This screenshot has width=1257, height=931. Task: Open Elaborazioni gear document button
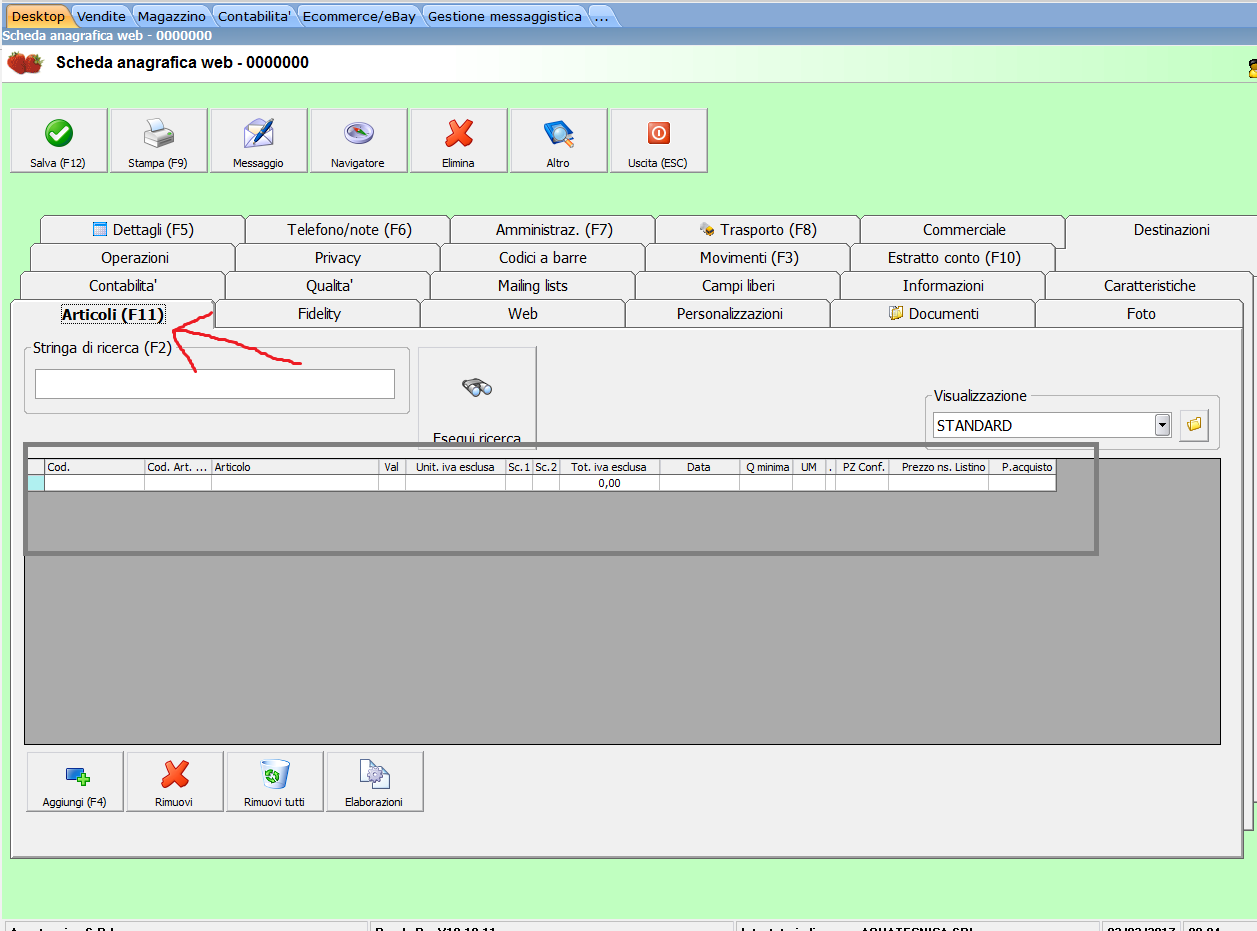point(375,781)
